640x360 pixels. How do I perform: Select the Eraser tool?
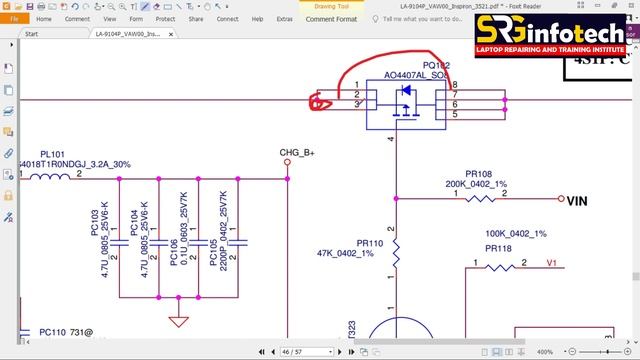point(156,7)
